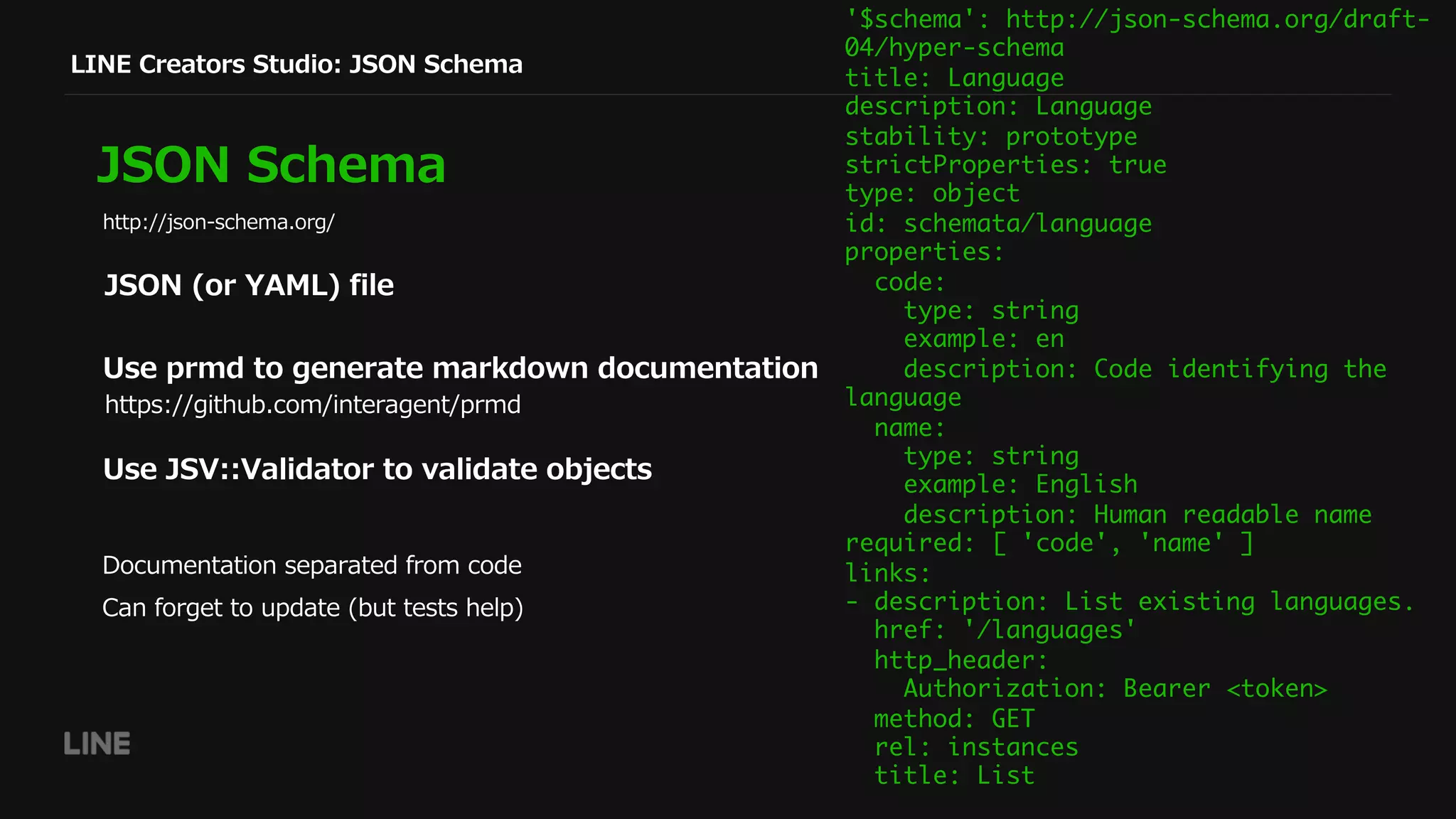Click the 'example: English' code line

[x=1020, y=485]
